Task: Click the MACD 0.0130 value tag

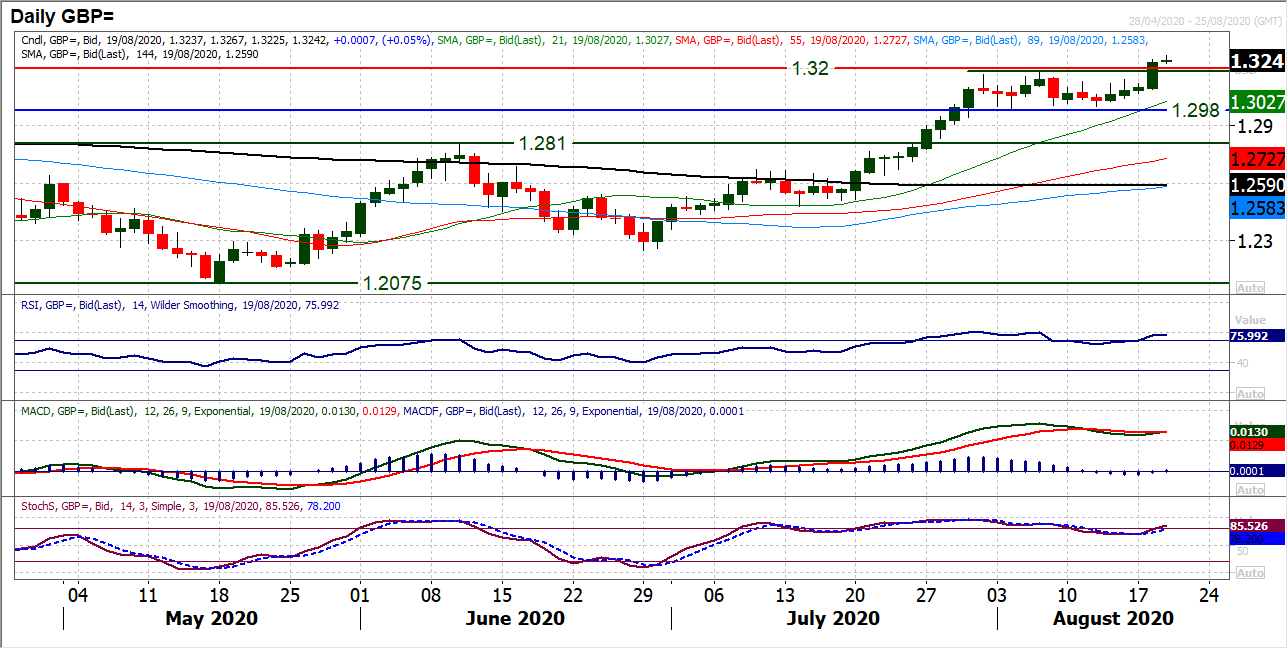Action: [1250, 430]
